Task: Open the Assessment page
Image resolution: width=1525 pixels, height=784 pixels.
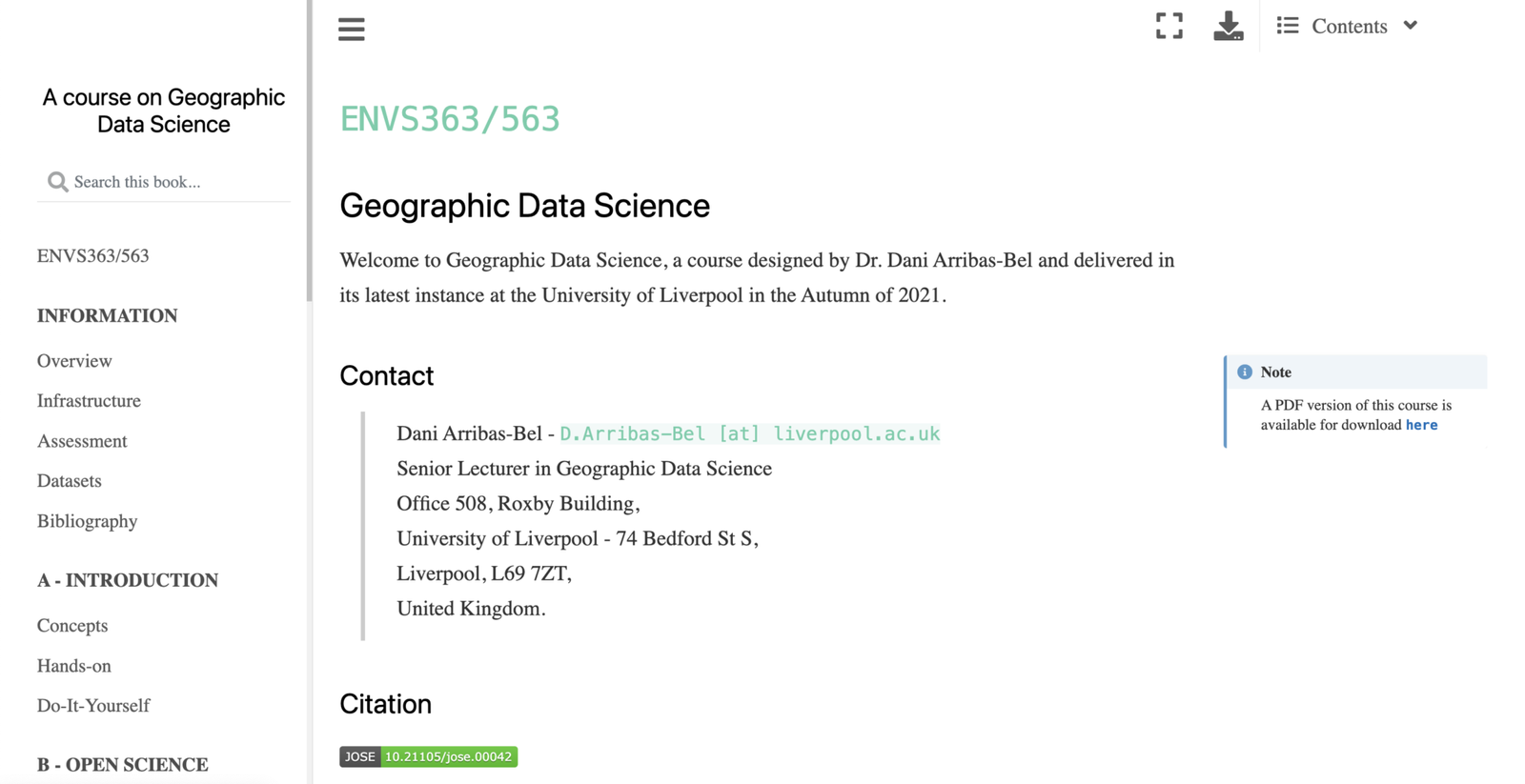Action: pos(82,441)
